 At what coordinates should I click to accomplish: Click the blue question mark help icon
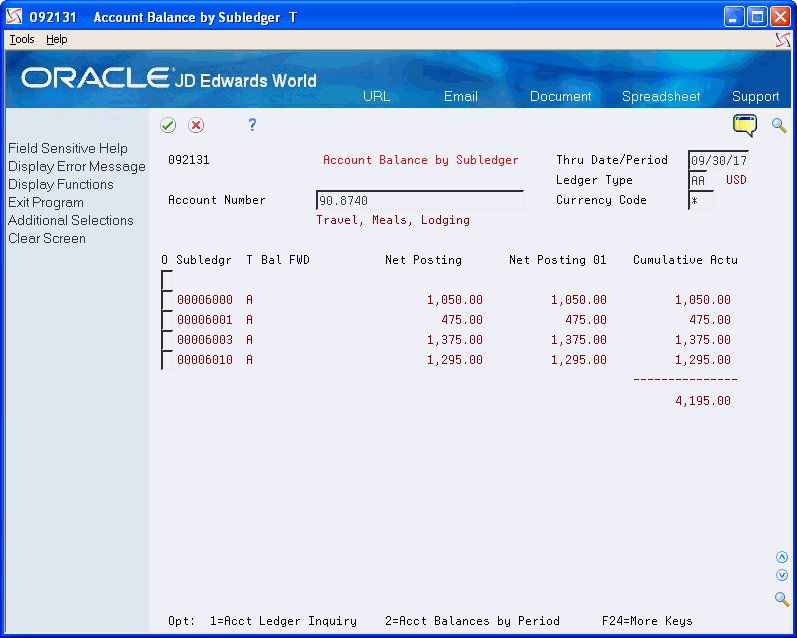click(252, 125)
